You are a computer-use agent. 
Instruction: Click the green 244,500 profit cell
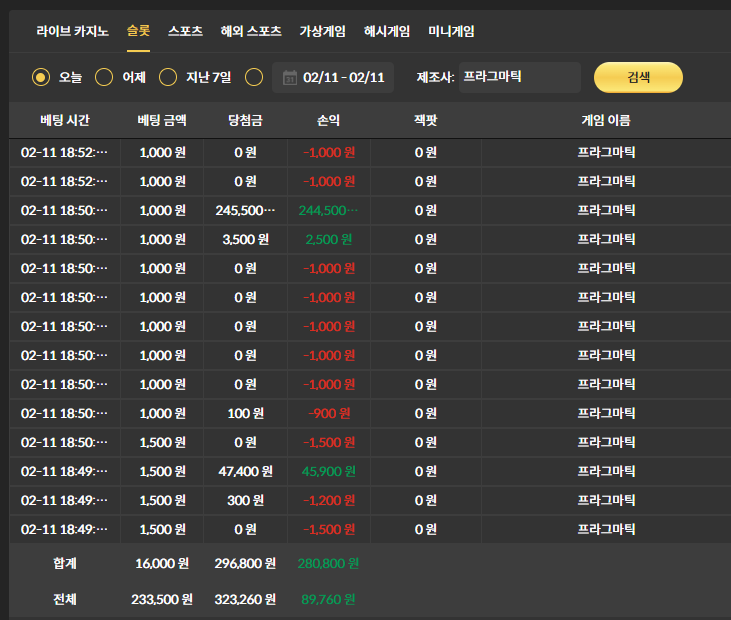point(329,211)
